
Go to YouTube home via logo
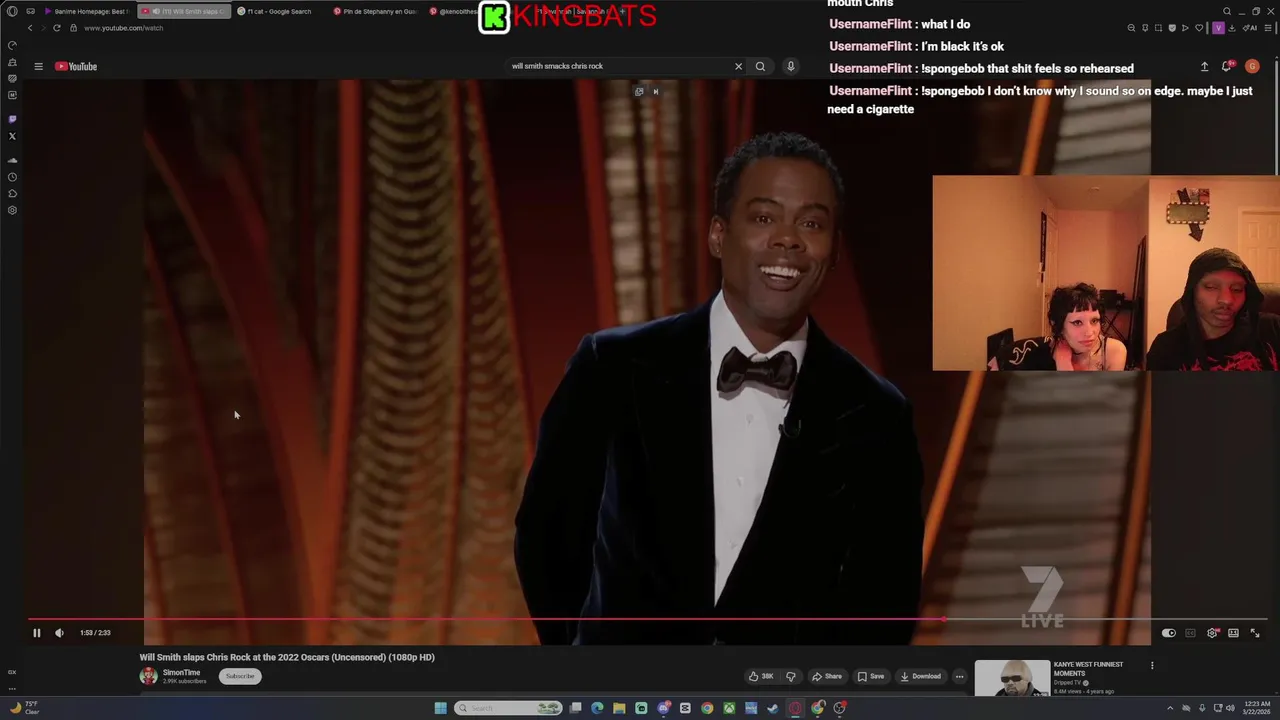pyautogui.click(x=76, y=66)
